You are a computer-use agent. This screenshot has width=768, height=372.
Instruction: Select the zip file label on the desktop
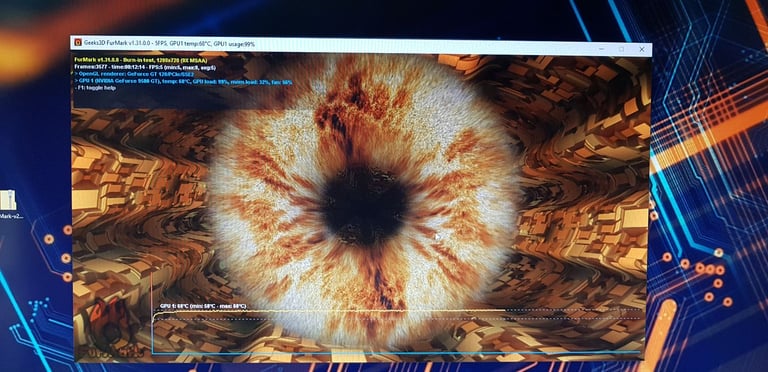point(11,216)
